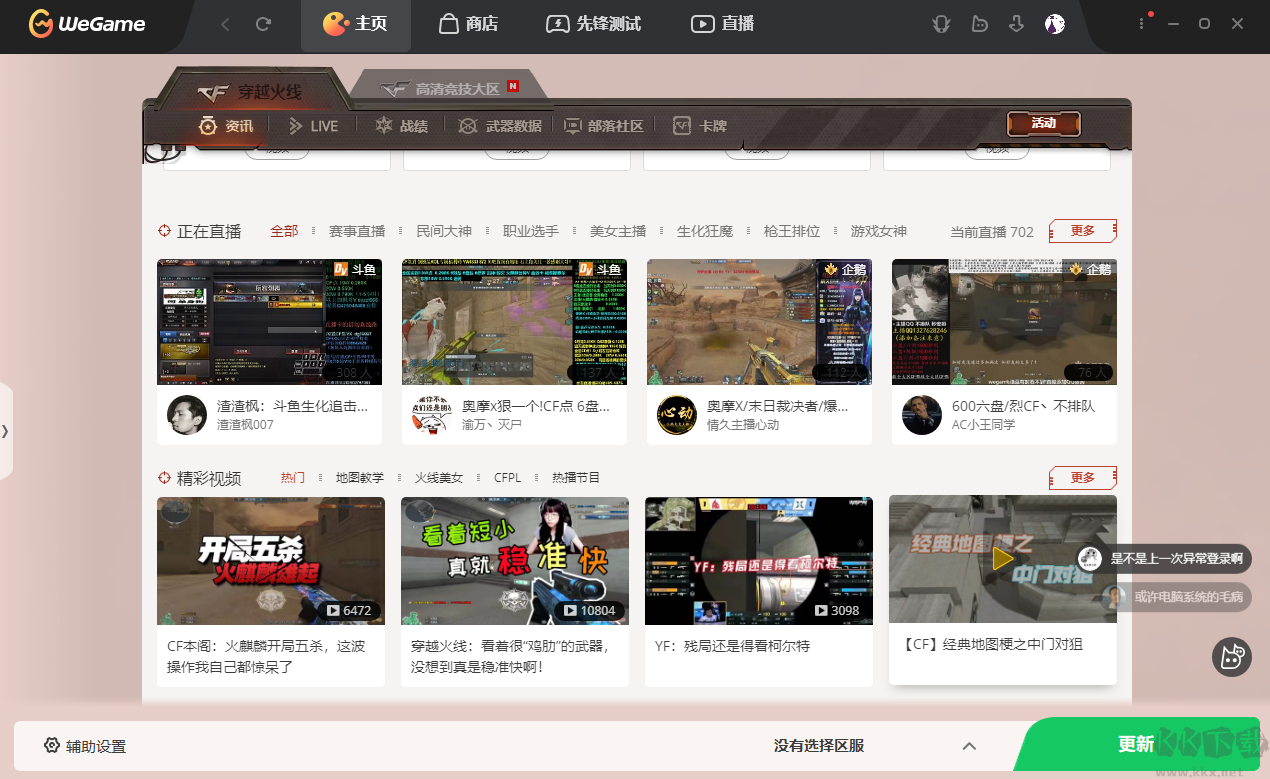Click 更多 beside 精彩视频
The width and height of the screenshot is (1270, 779).
click(x=1083, y=478)
